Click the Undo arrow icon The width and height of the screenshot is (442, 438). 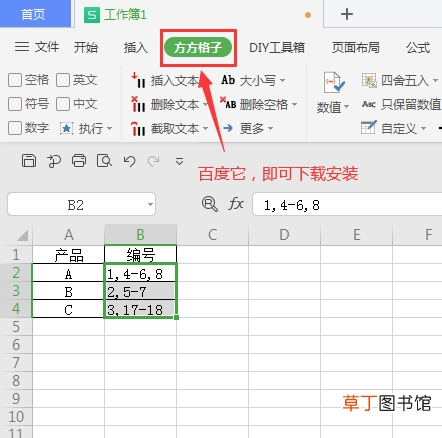[x=129, y=161]
